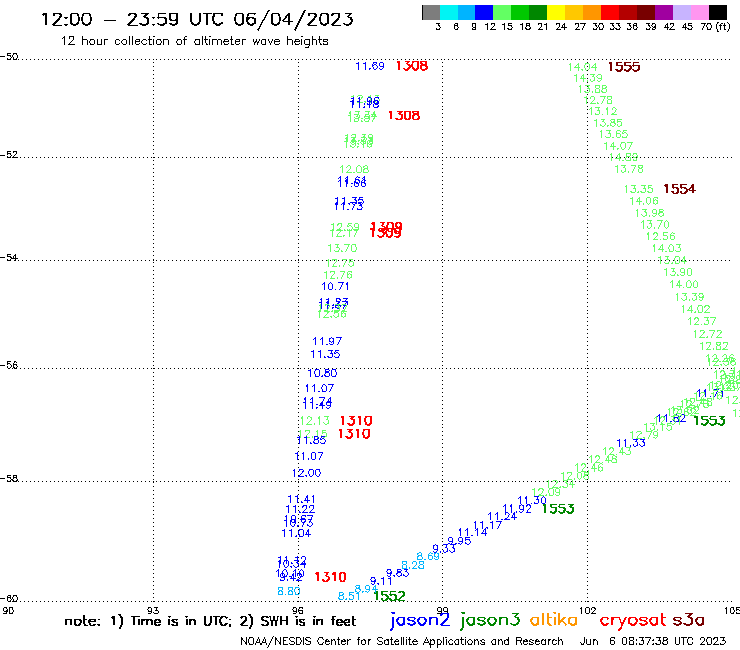Select the orange swatch in the color scale

pyautogui.click(x=592, y=12)
